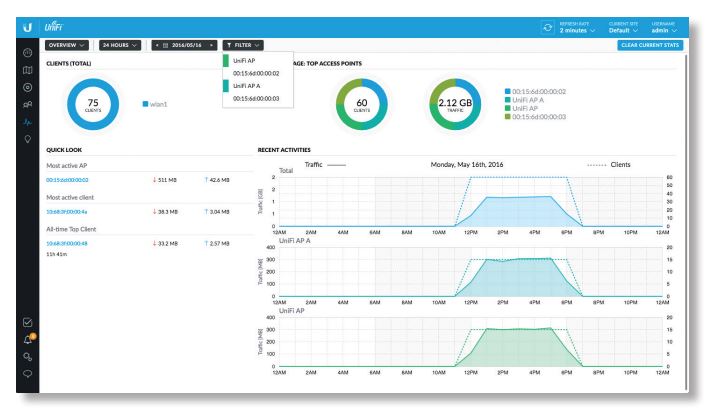The height and width of the screenshot is (420, 715).
Task: Open the Settings gears sidebar icon
Action: pos(27,357)
